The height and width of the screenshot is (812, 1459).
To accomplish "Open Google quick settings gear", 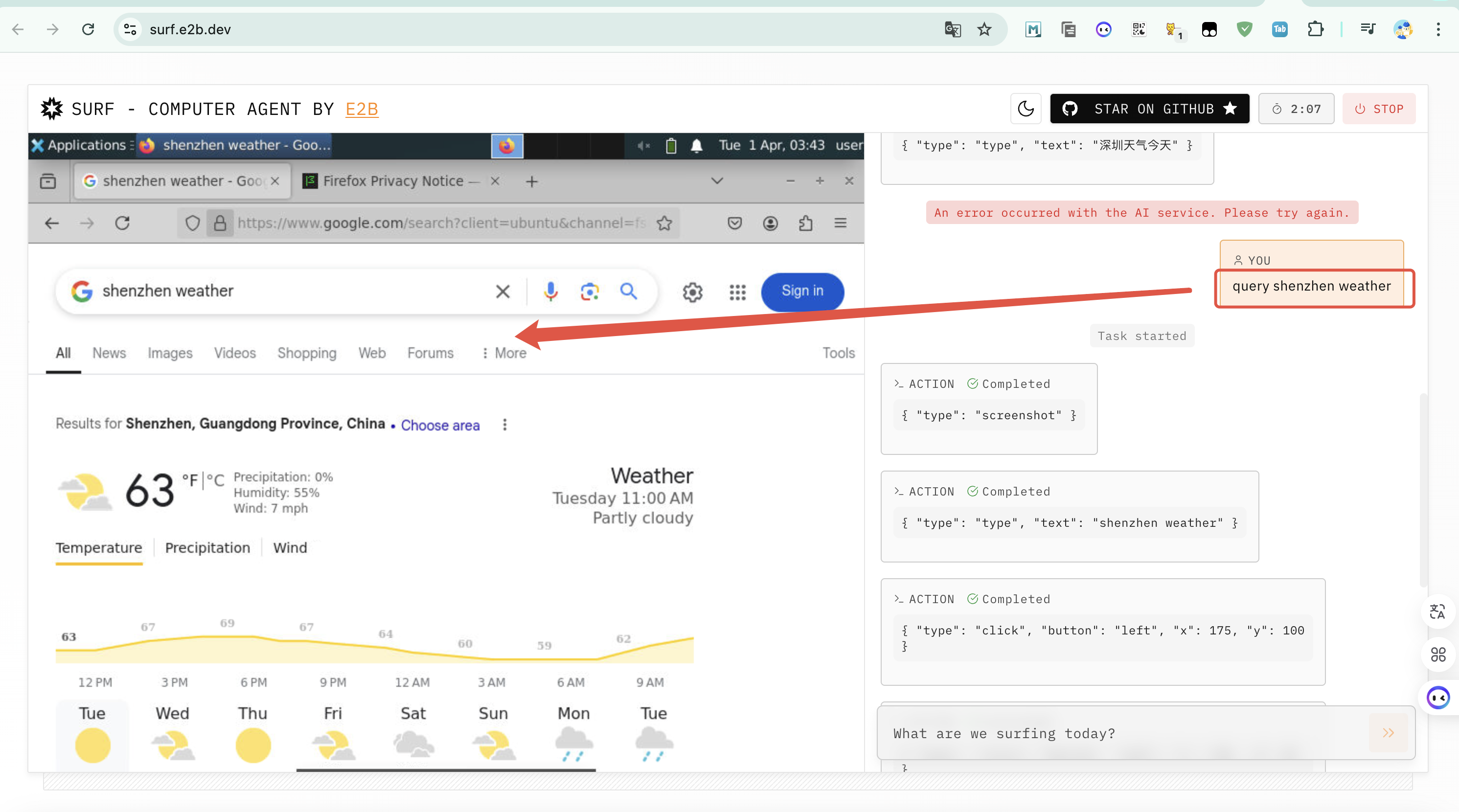I will (x=692, y=292).
